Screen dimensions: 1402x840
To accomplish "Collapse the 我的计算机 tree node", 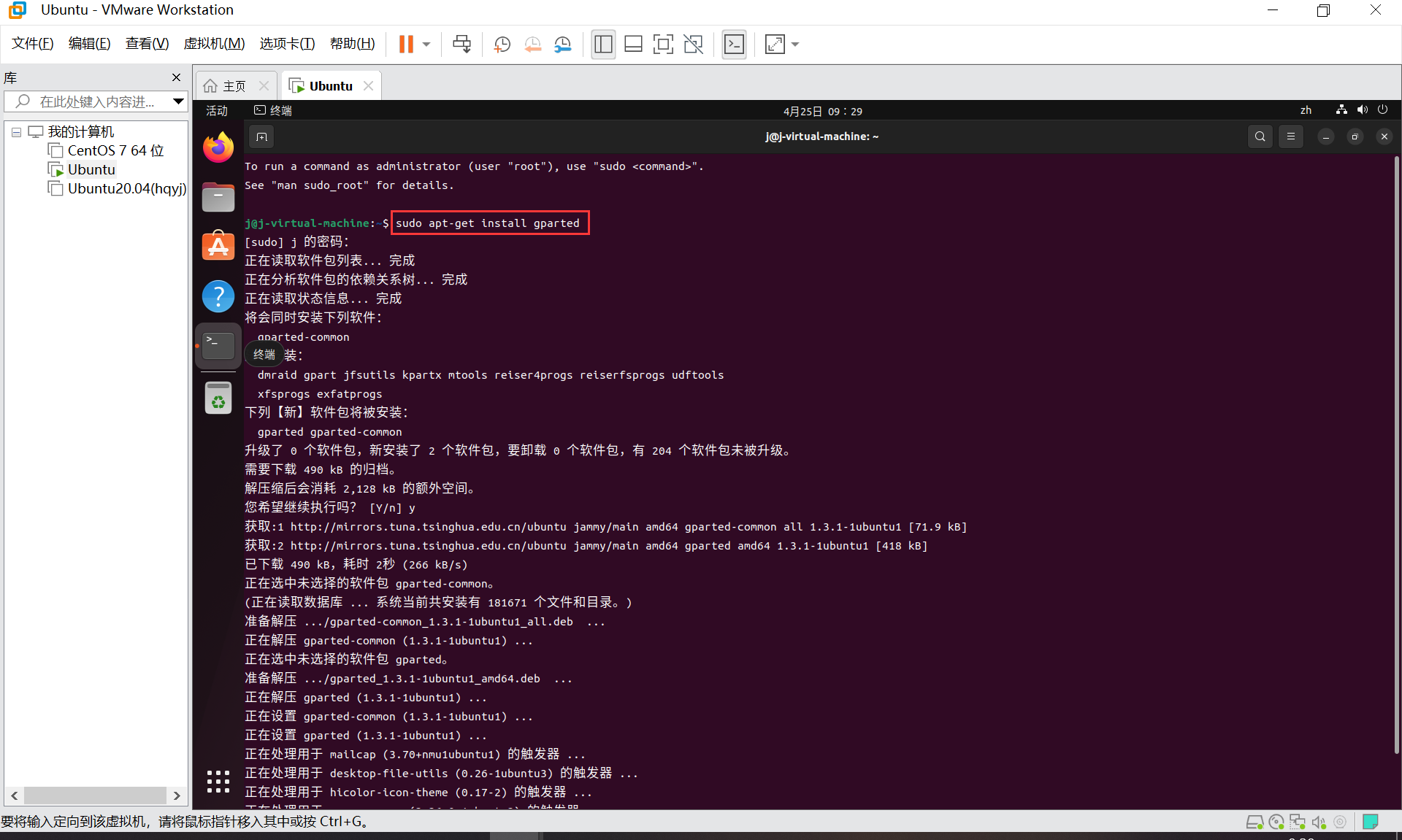I will (x=16, y=131).
